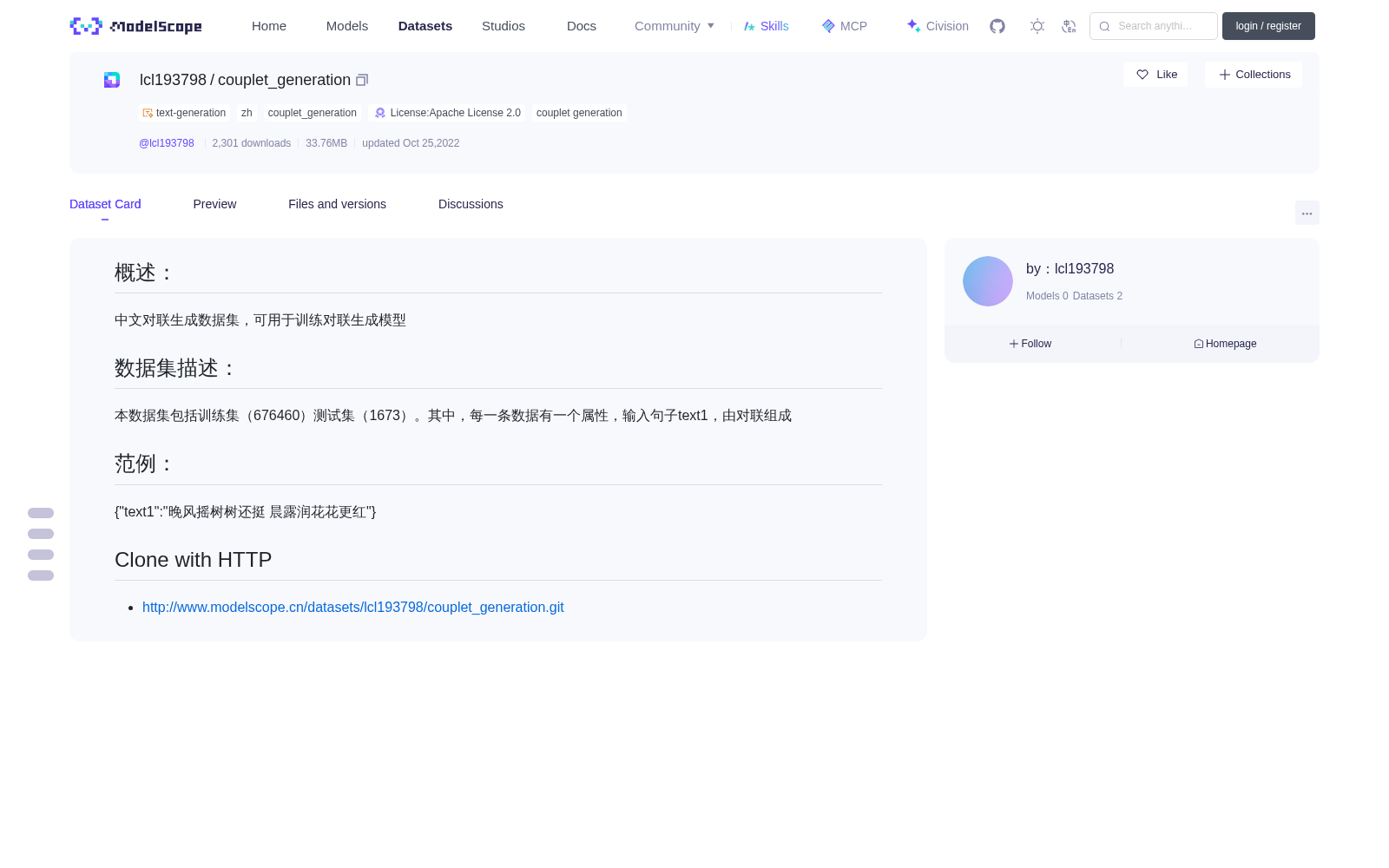
Task: Select the Dataset Card tab
Action: click(105, 204)
